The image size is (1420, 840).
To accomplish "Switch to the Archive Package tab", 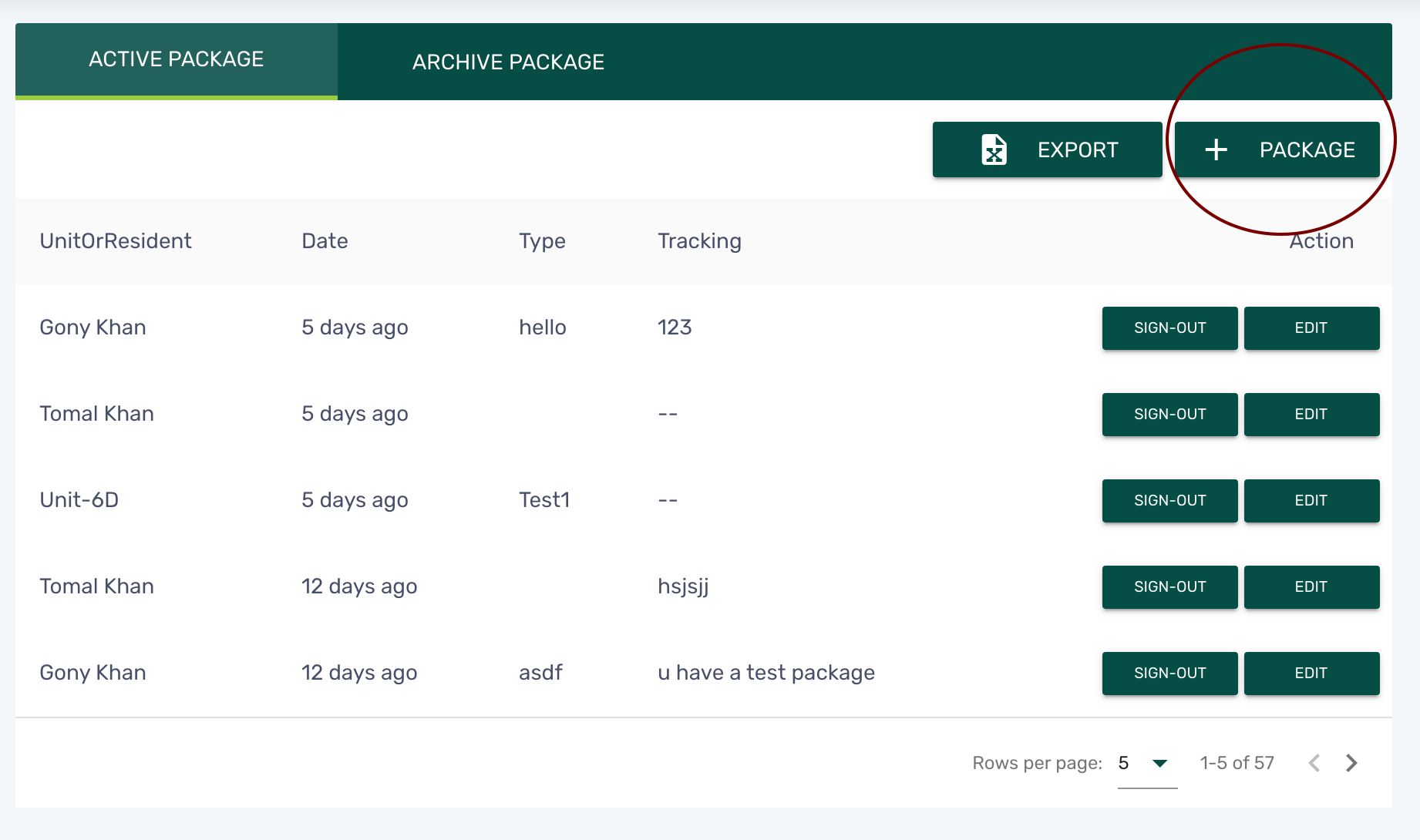I will (508, 62).
